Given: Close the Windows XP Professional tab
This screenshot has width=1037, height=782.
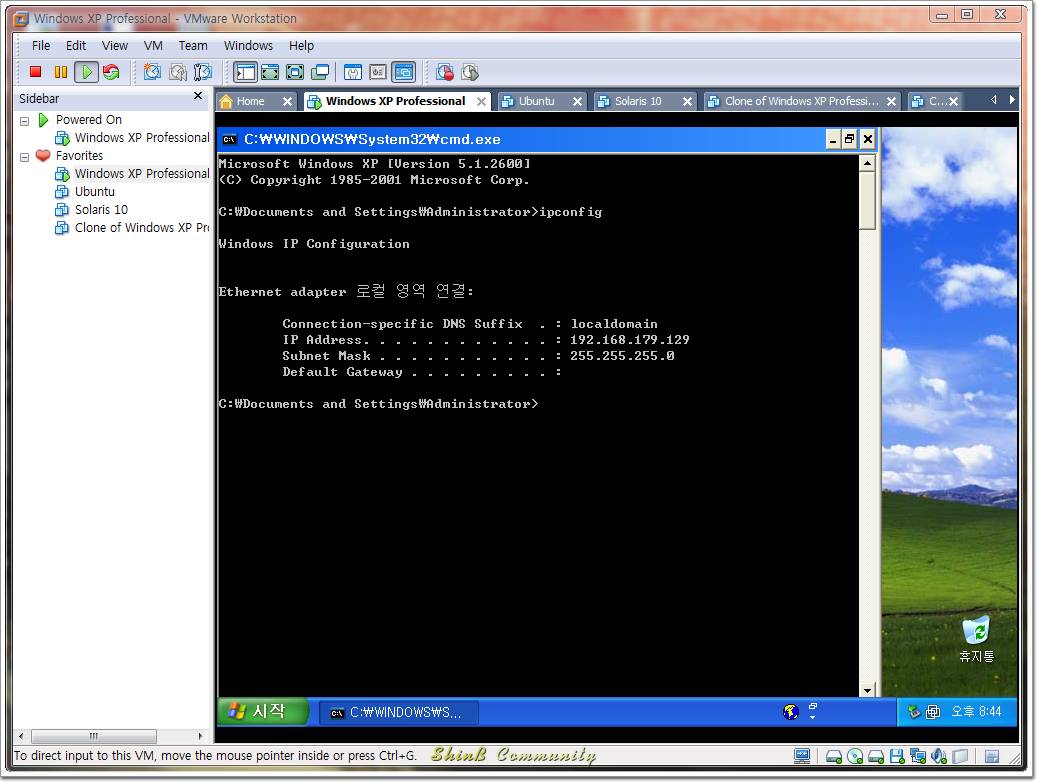Looking at the screenshot, I should 481,101.
